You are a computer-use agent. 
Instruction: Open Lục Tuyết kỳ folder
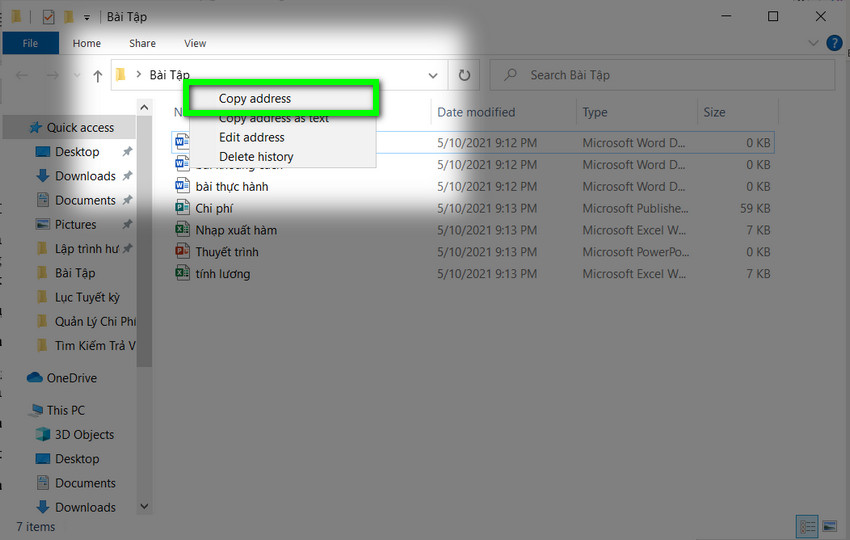click(87, 297)
